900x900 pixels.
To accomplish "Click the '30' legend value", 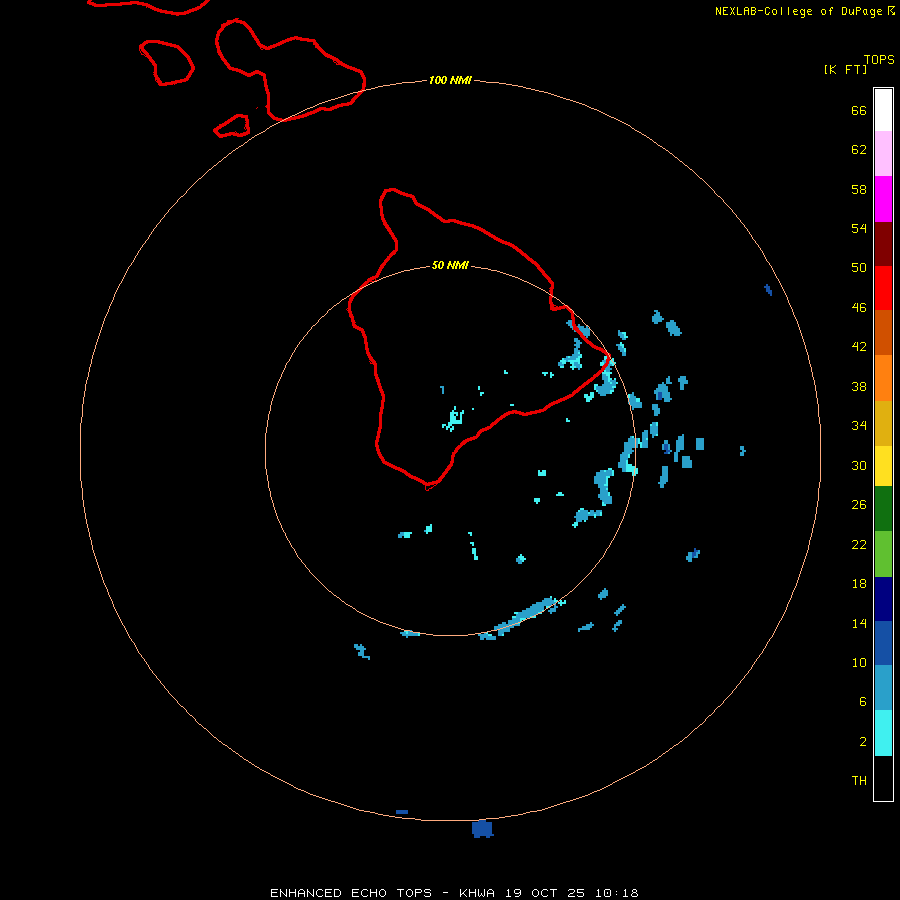I will 859,465.
